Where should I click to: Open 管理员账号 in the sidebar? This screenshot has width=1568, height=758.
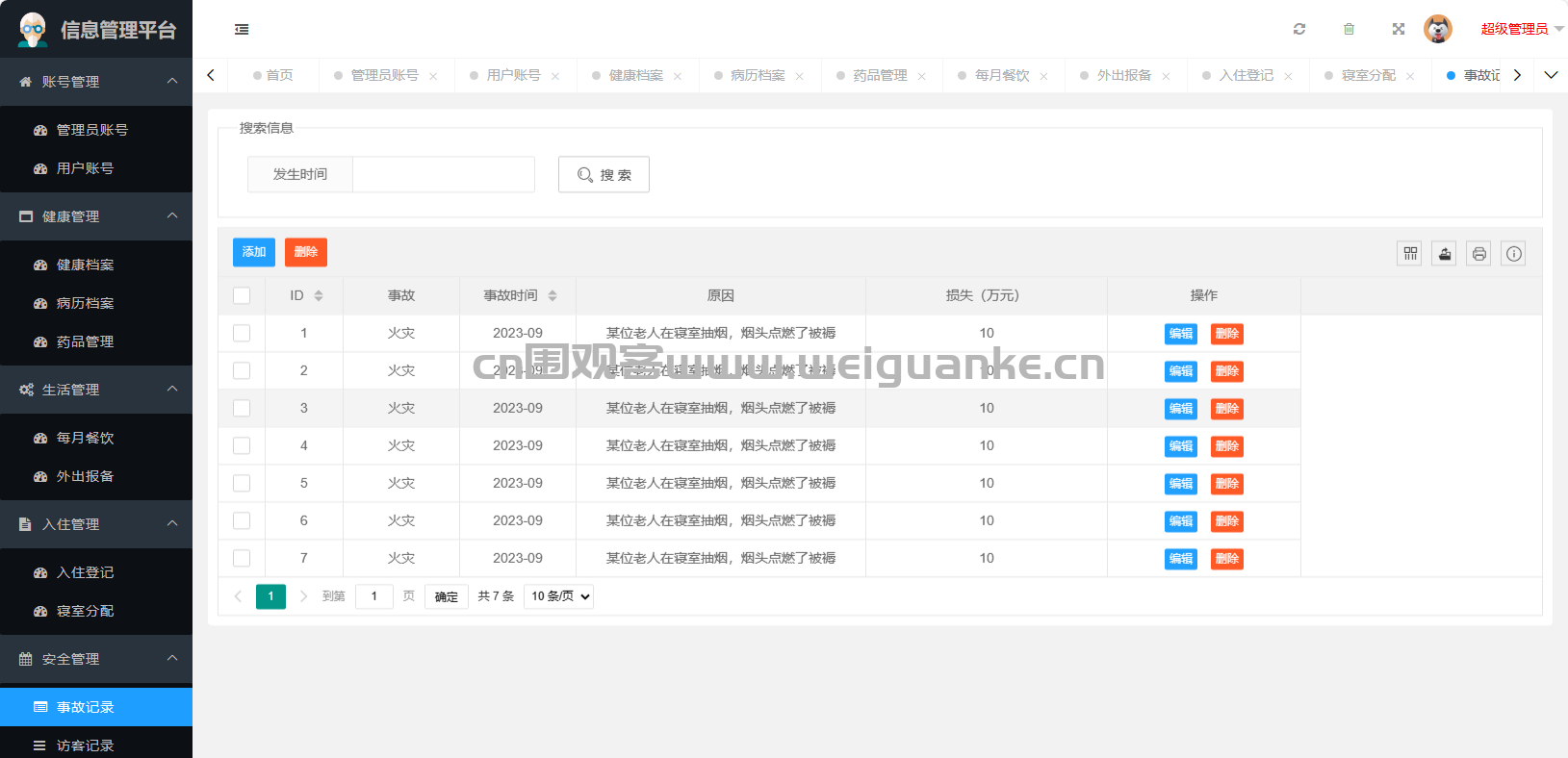tap(96, 130)
